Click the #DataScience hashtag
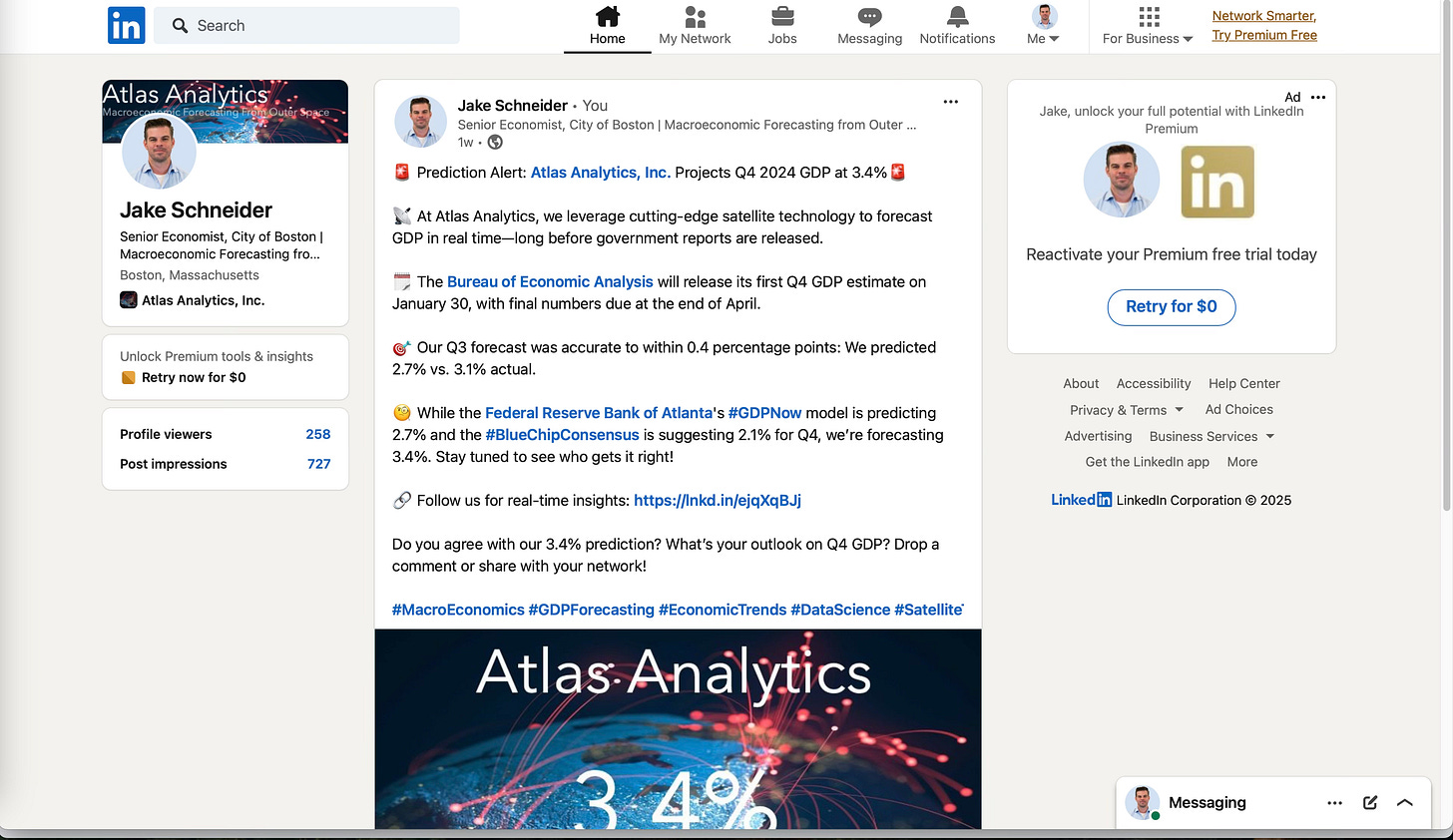The image size is (1453, 840). pos(840,610)
